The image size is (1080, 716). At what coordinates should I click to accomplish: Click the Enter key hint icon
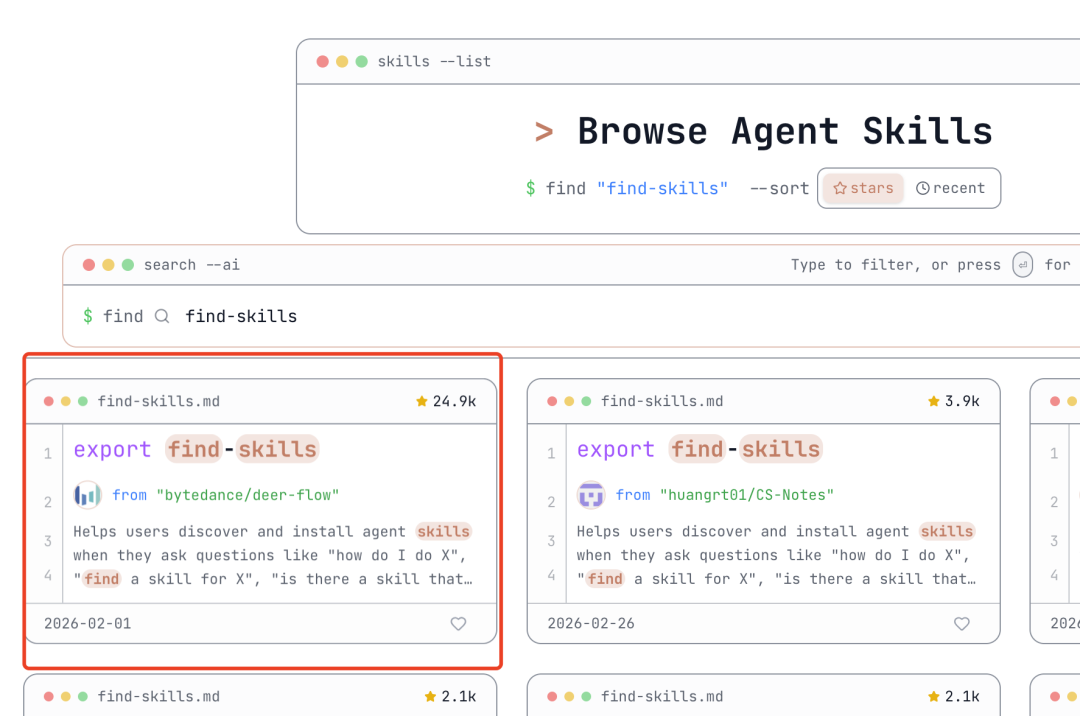(1023, 265)
